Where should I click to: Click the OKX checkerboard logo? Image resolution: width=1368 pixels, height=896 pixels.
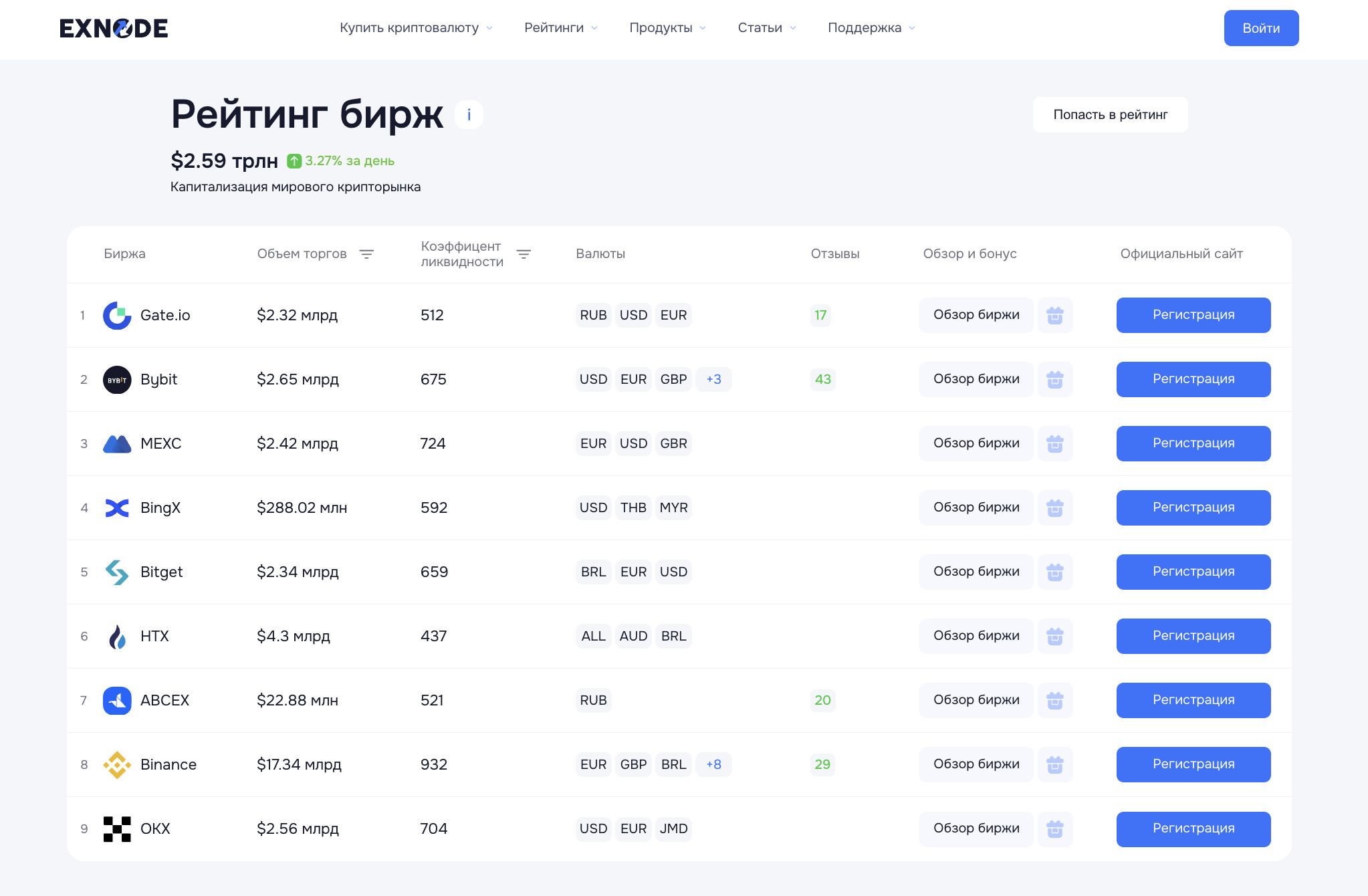117,829
